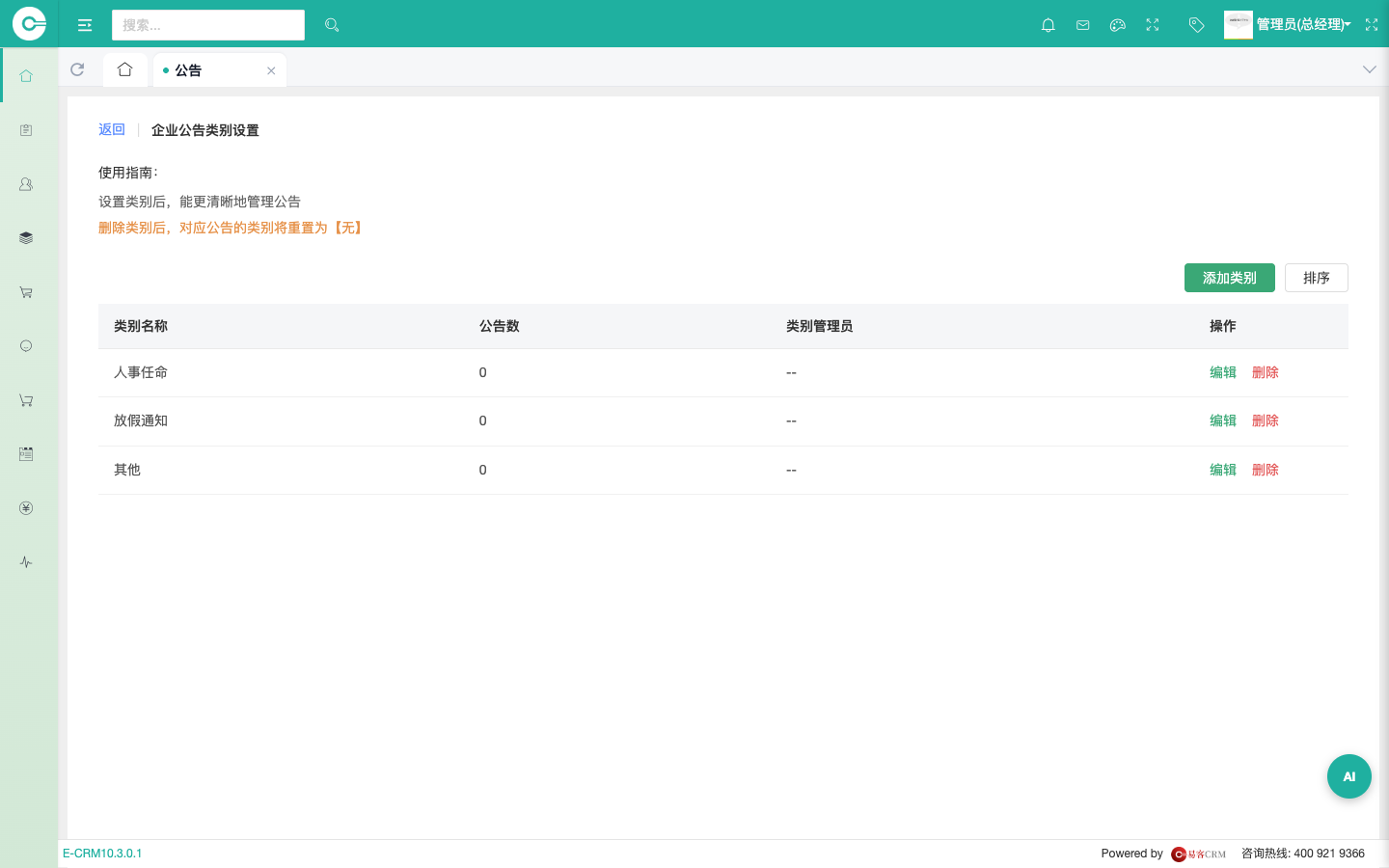The width and height of the screenshot is (1389, 868).
Task: Click the price tag icon
Action: pos(1197,25)
